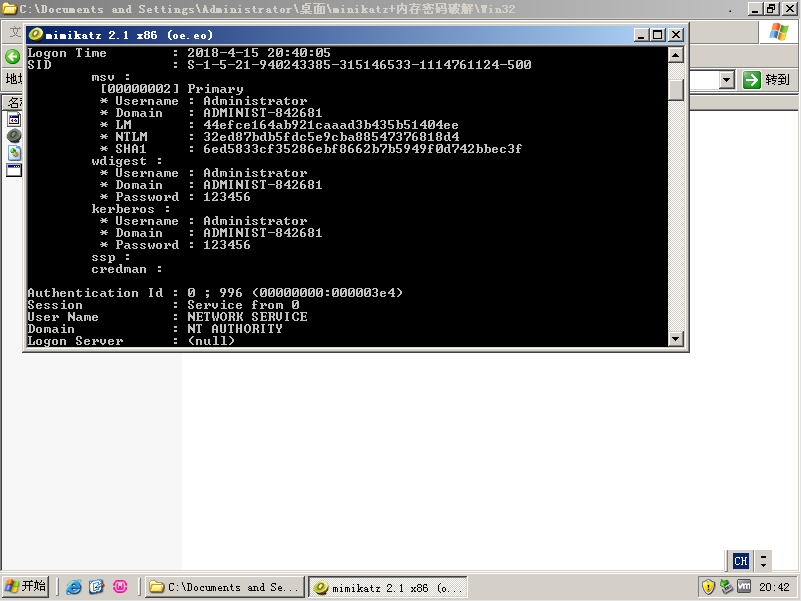
Task: Select the blank window file icon in Explorer list
Action: (x=14, y=170)
